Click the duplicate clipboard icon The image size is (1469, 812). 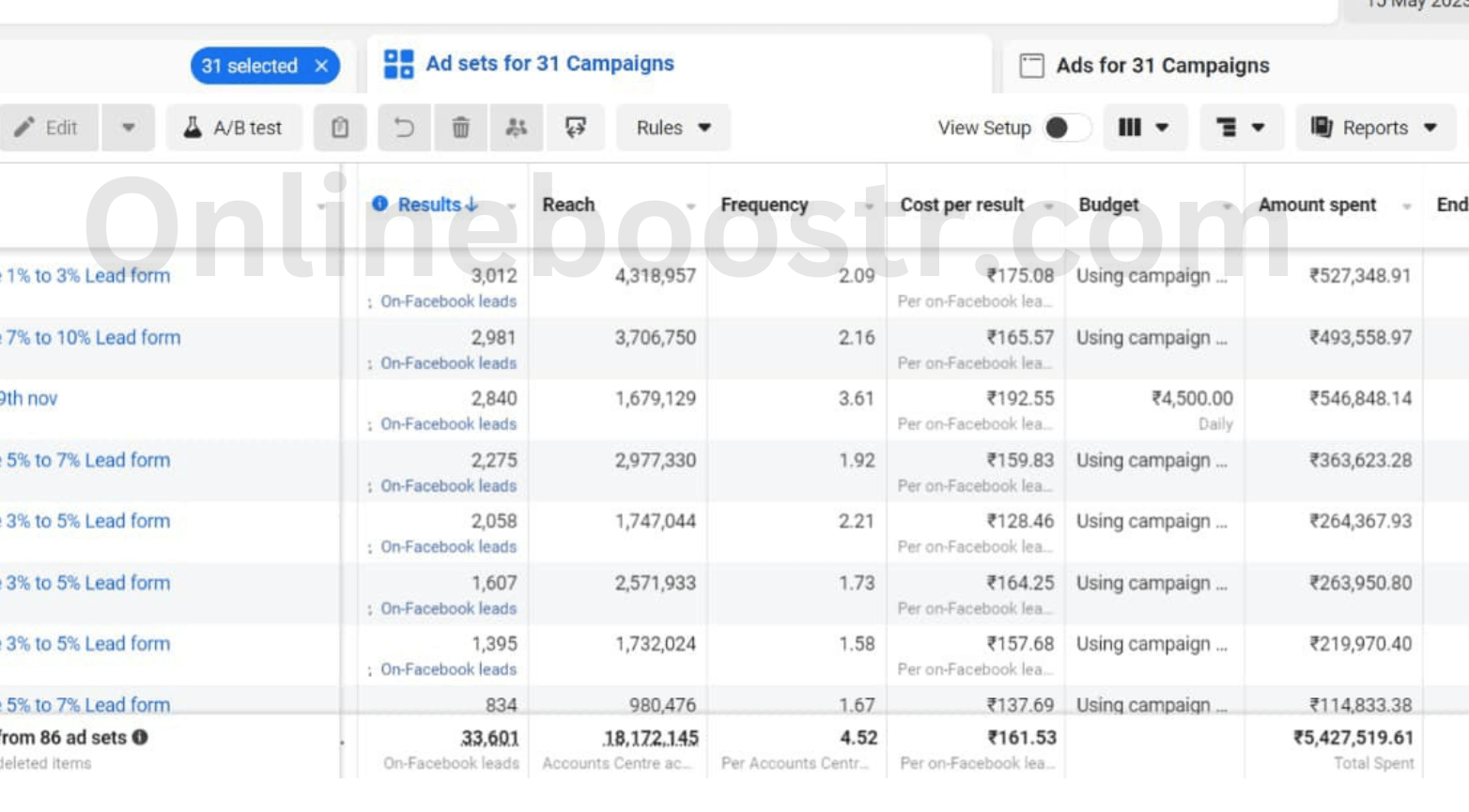[x=340, y=129]
